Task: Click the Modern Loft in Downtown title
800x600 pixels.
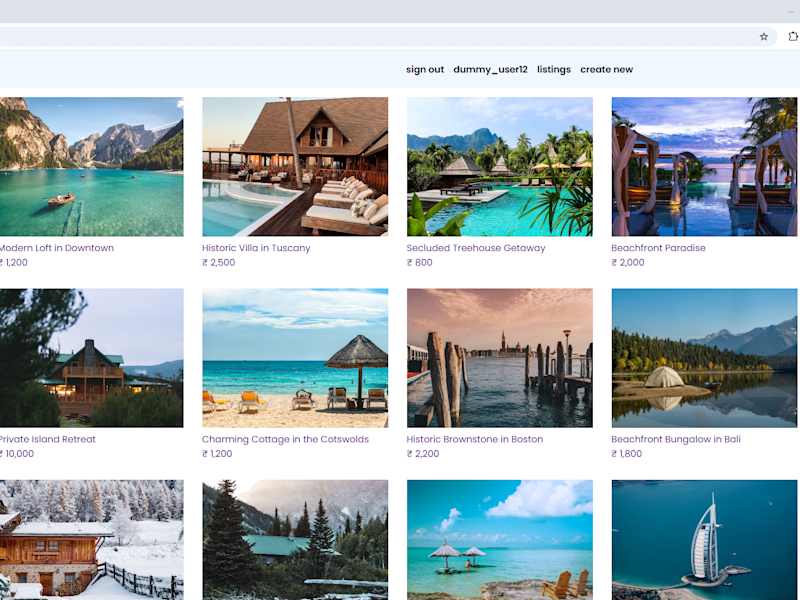Action: [x=57, y=248]
